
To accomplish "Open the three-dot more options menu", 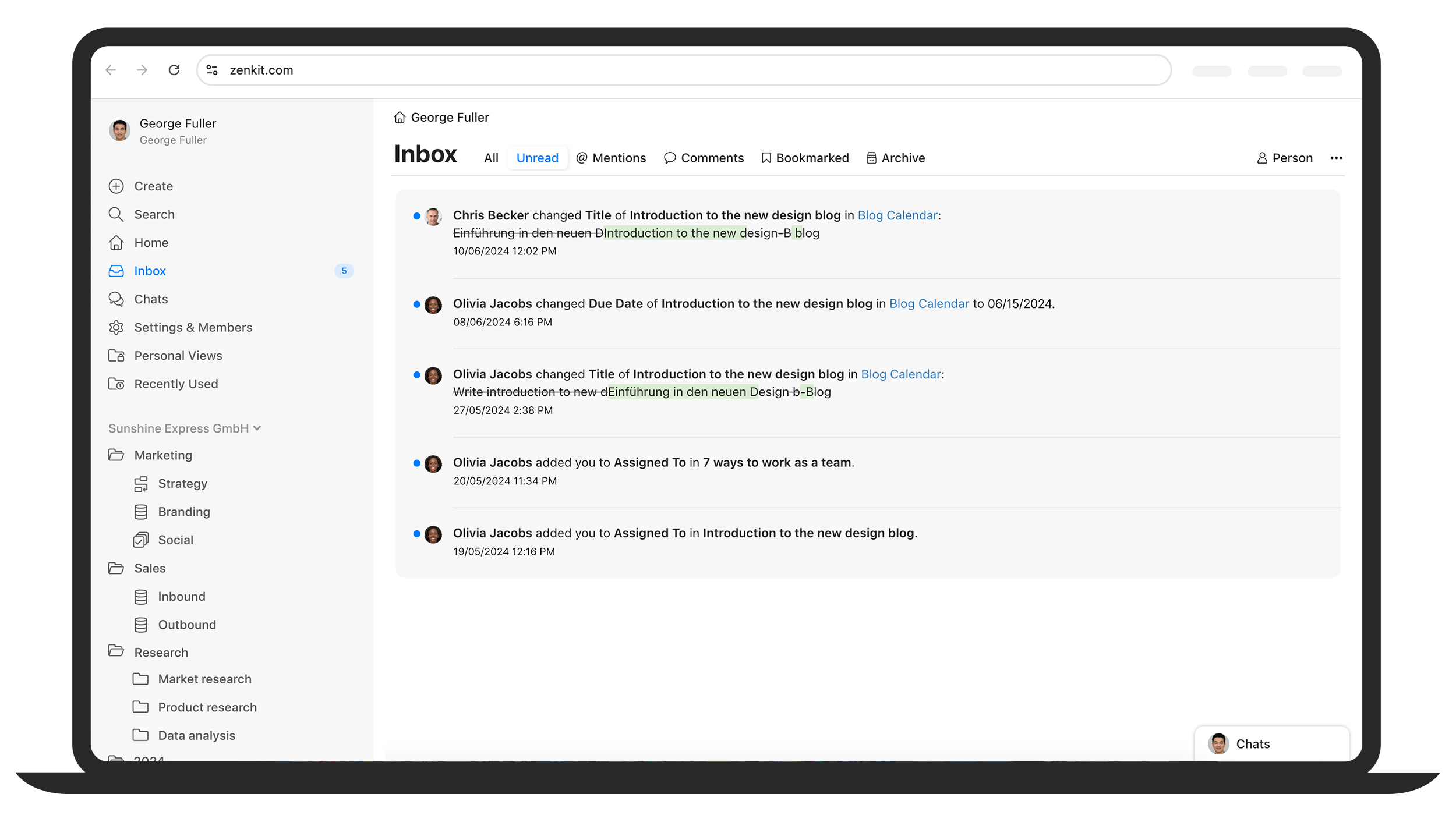I will 1336,158.
